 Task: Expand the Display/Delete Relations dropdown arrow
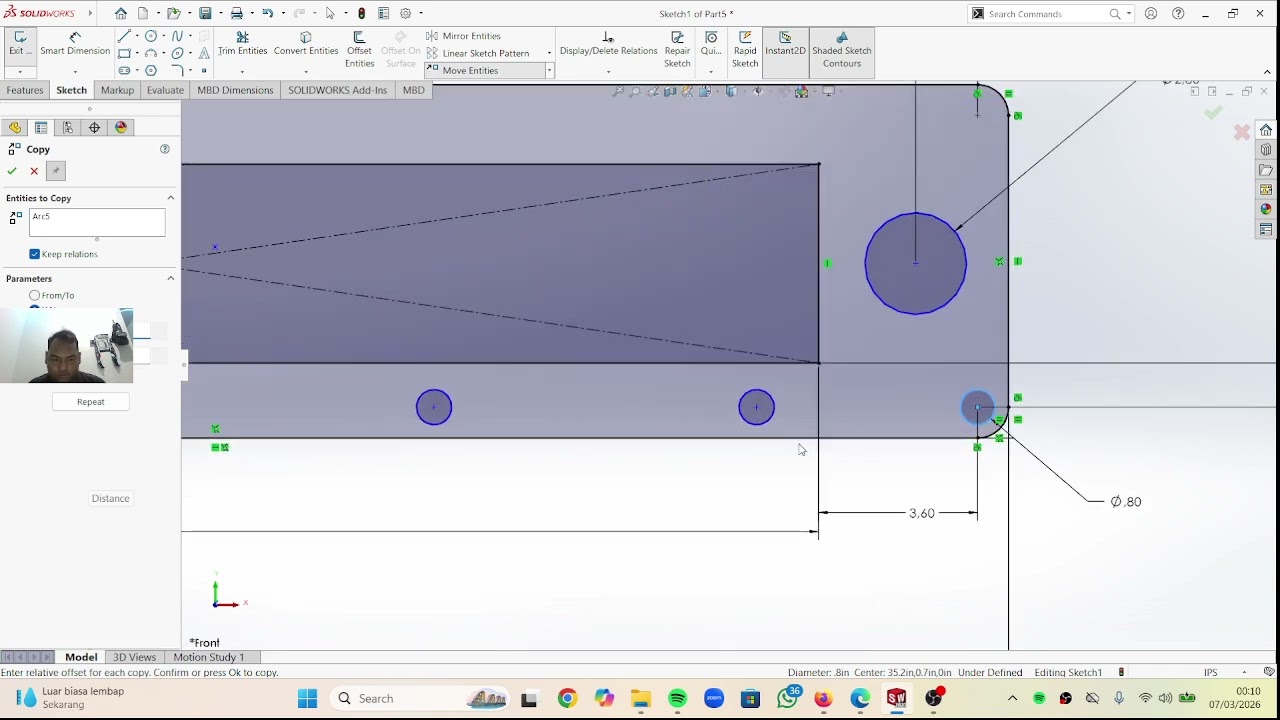608,72
